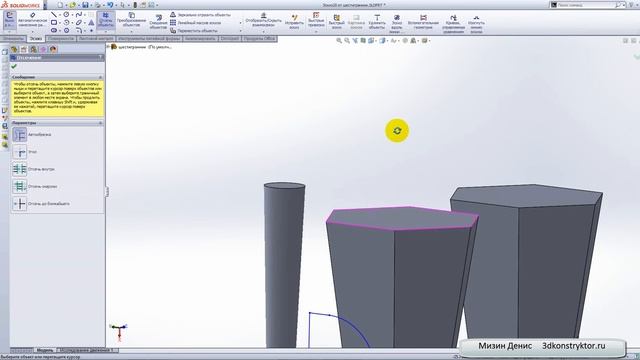Screen dimensions: 640x360
Task: Open dropdown under Display/Delete Relations
Action: (263, 31)
